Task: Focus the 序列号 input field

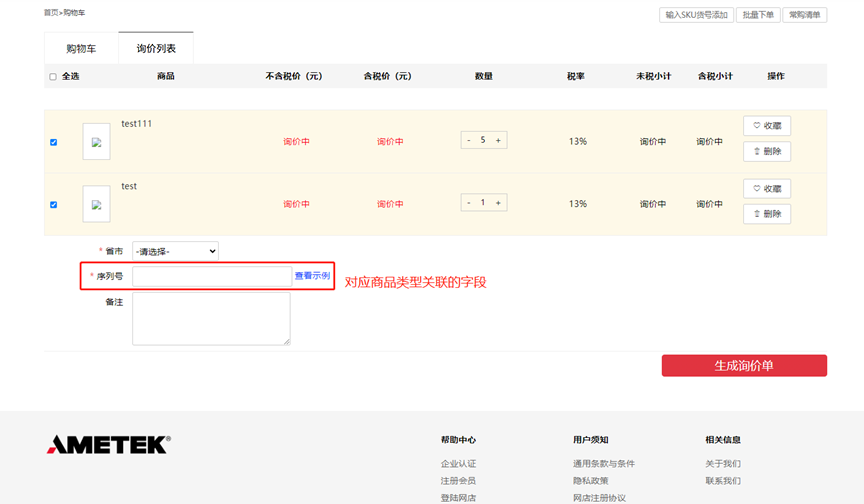Action: point(212,276)
